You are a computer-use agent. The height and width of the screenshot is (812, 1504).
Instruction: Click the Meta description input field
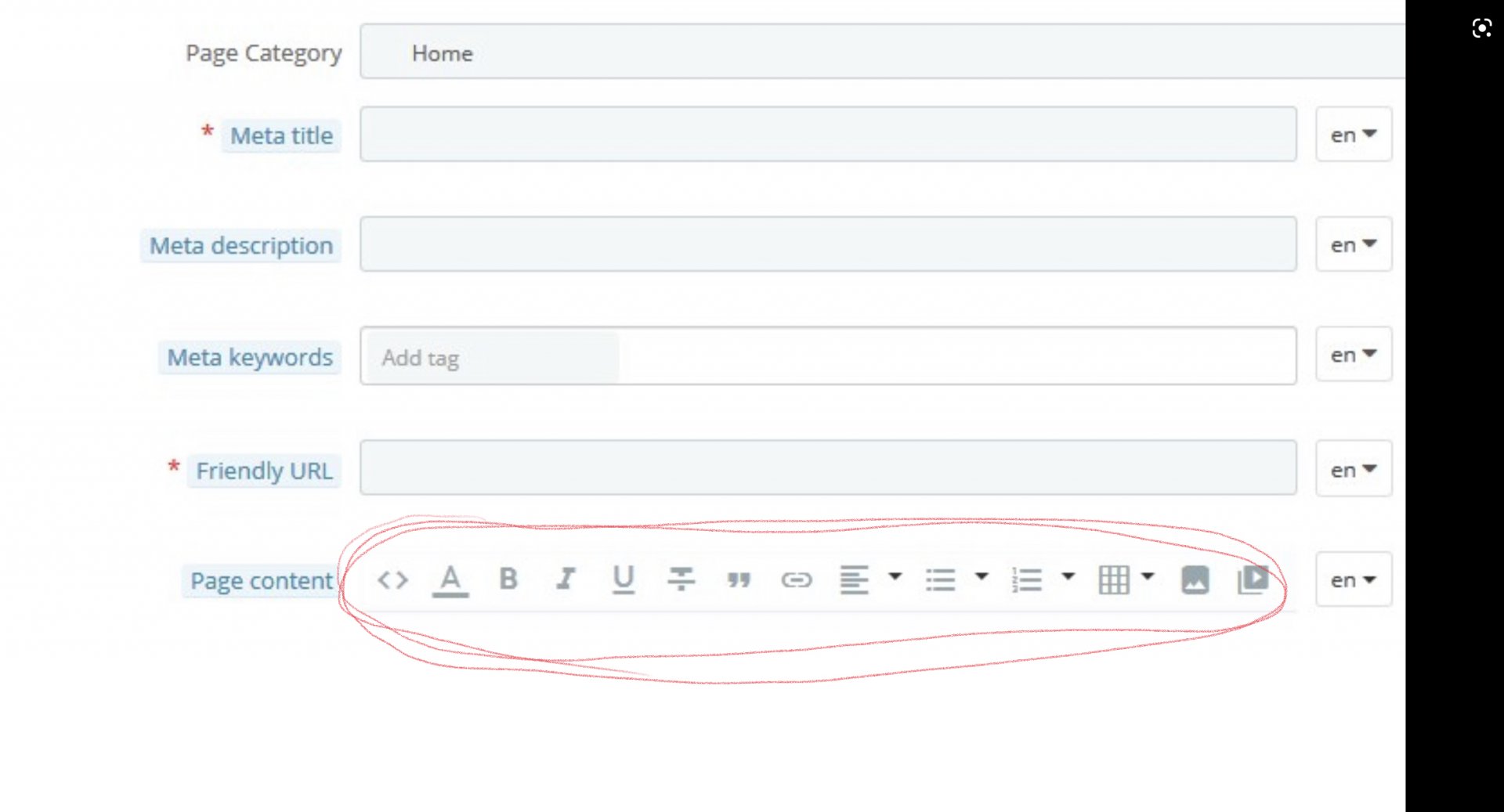828,244
